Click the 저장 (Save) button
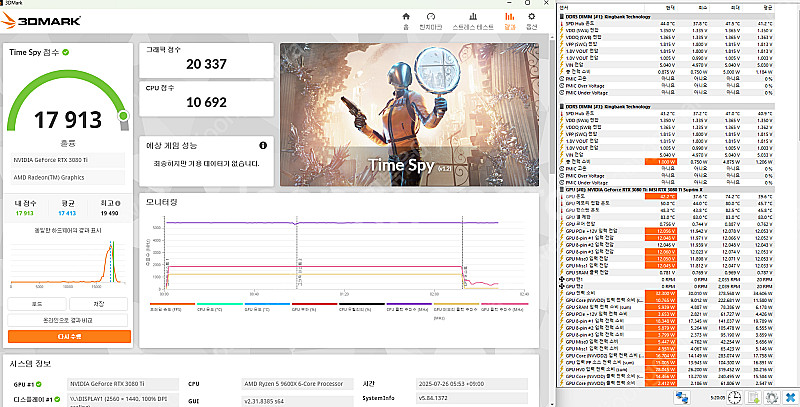Screen dimensions: 800x407 (x=98, y=303)
